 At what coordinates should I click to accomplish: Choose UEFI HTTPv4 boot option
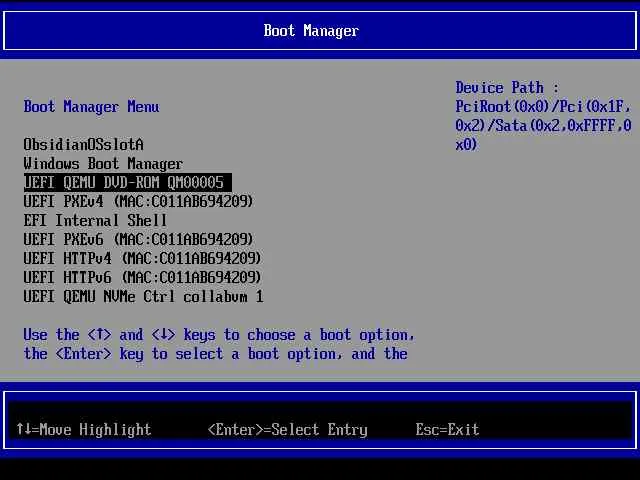pyautogui.click(x=142, y=258)
